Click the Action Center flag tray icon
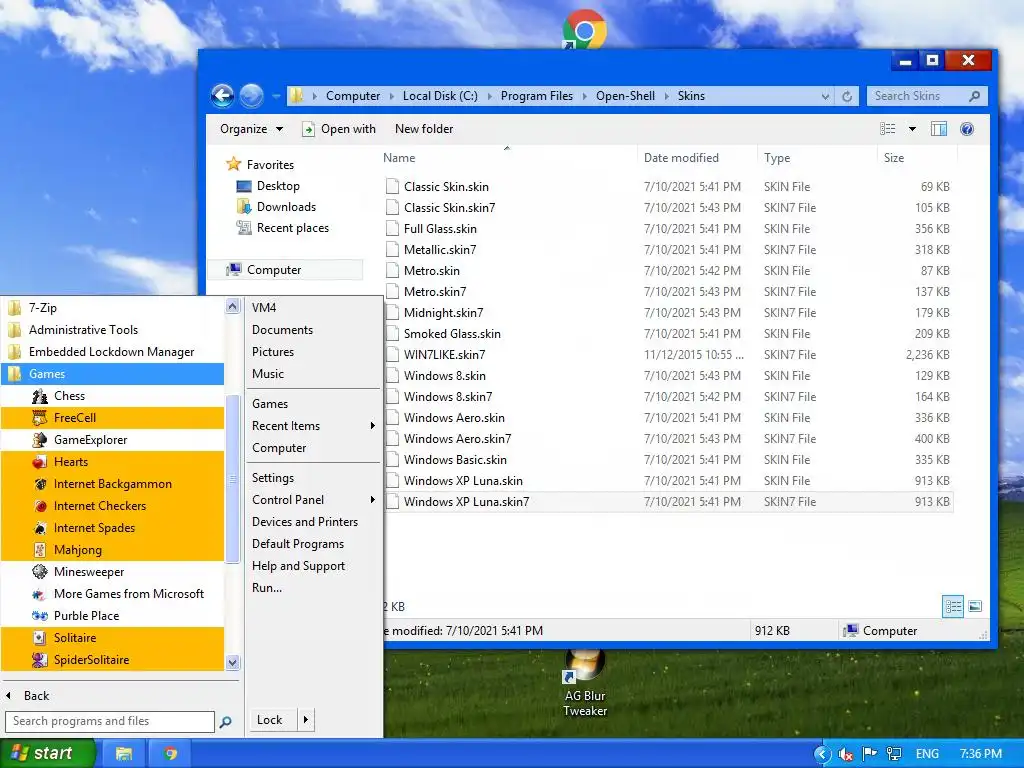Screen dimensions: 1024x768 click(x=869, y=754)
